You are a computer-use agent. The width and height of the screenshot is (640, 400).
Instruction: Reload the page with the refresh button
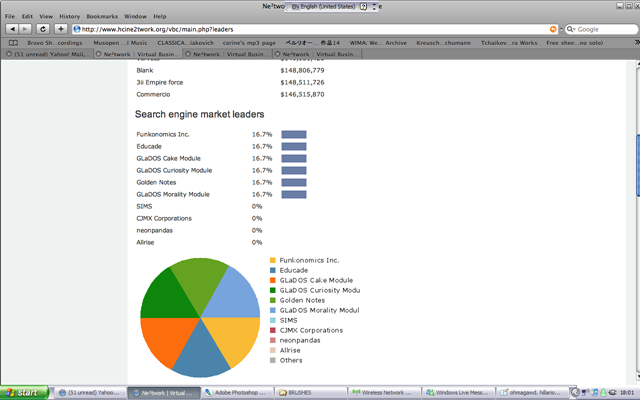click(43, 29)
